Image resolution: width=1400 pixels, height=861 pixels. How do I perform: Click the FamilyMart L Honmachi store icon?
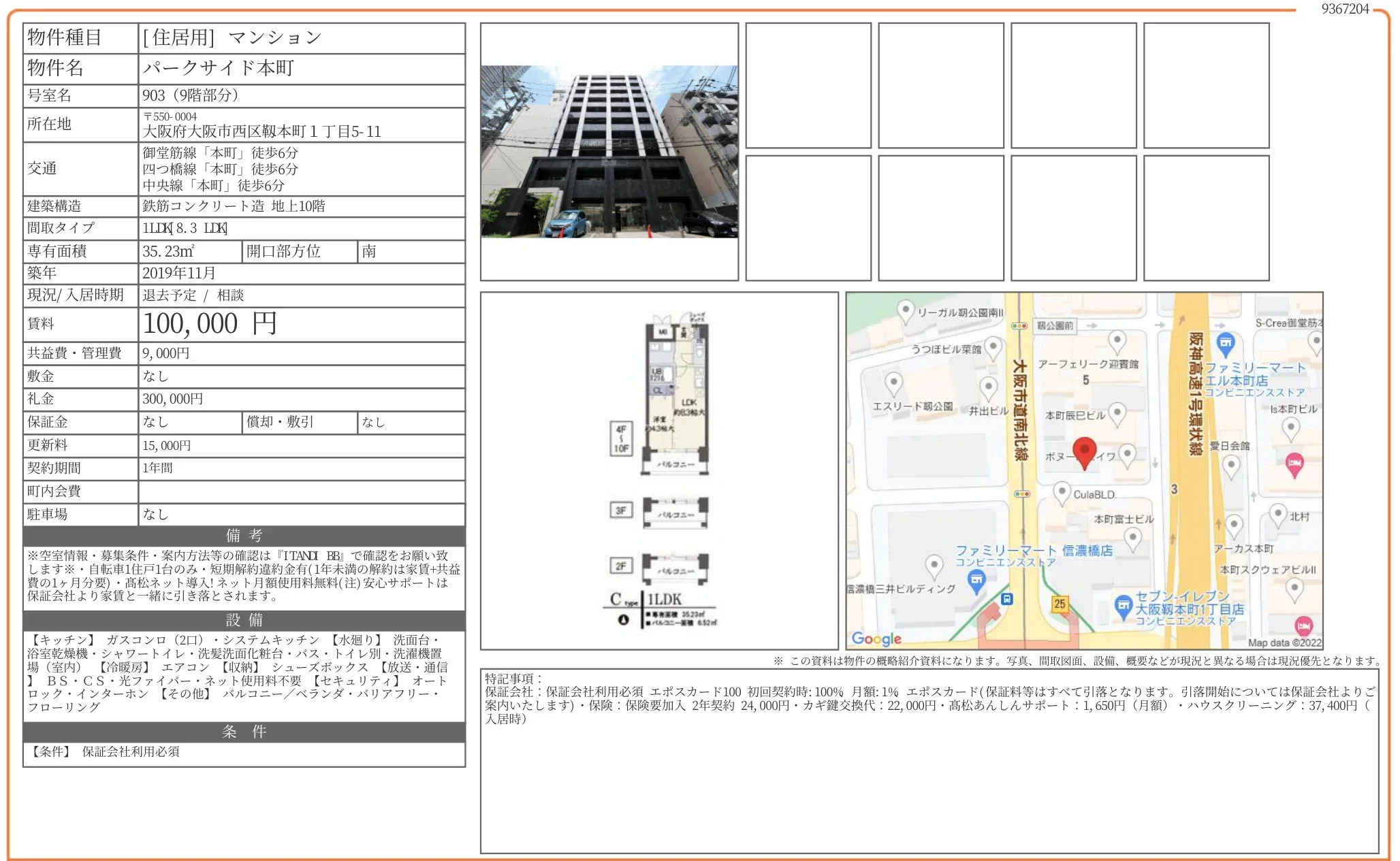pos(1225,344)
